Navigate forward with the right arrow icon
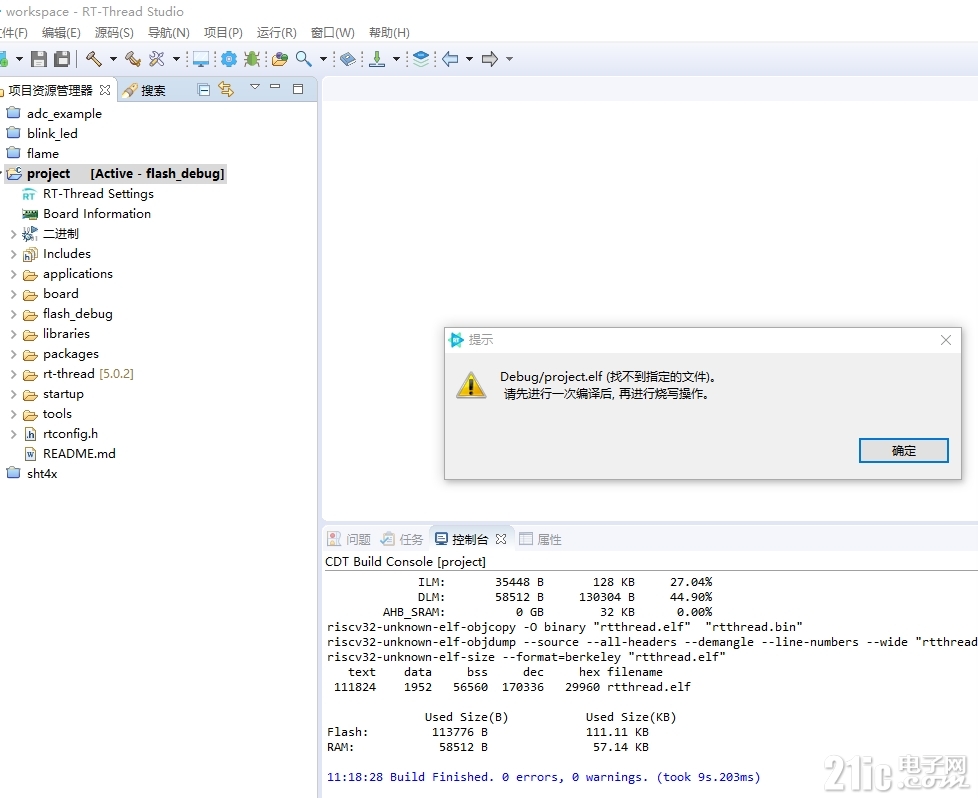The width and height of the screenshot is (978, 798). click(490, 59)
